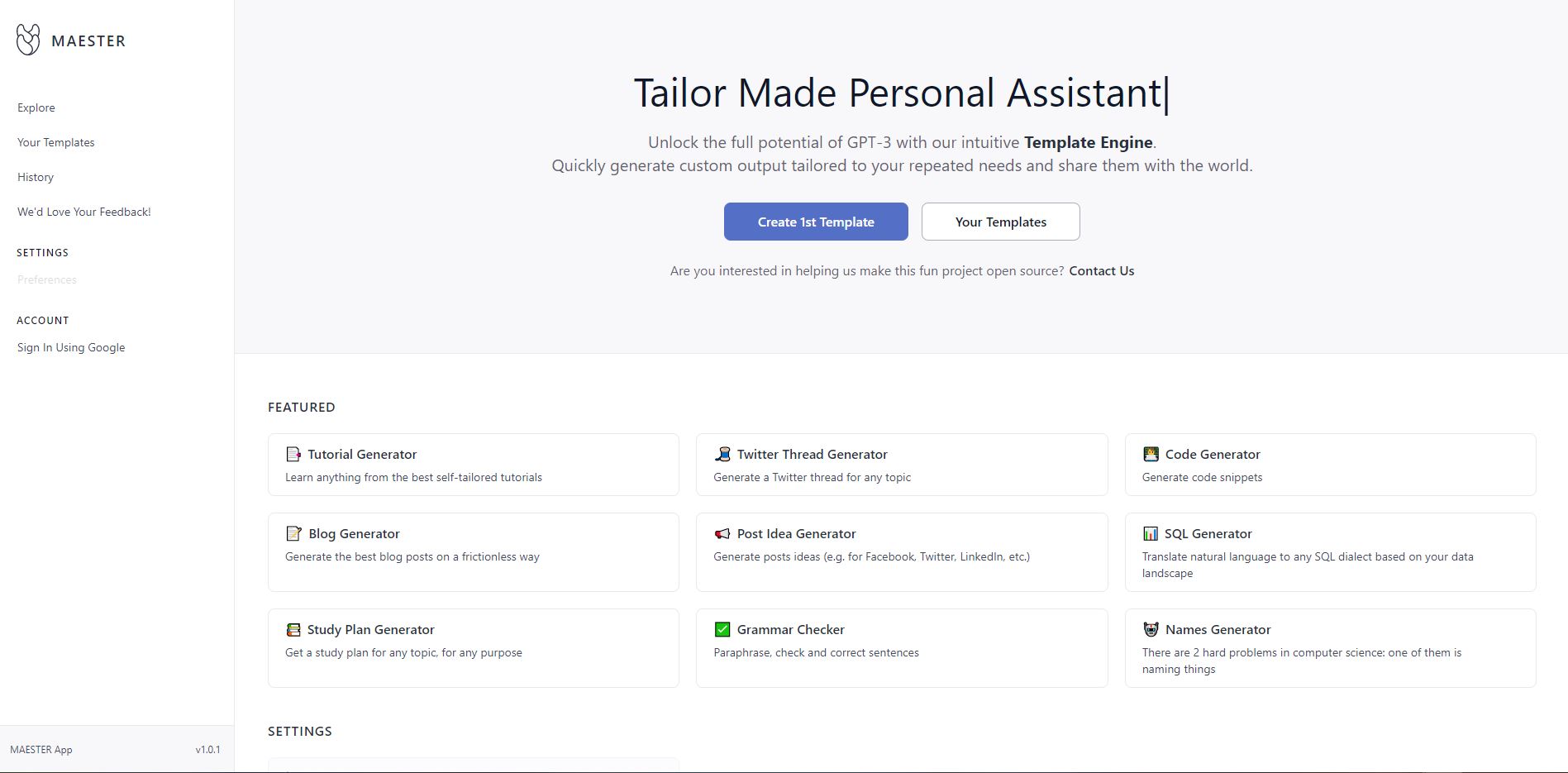Viewport: 1568px width, 773px height.
Task: Open Preferences under Settings
Action: click(47, 279)
